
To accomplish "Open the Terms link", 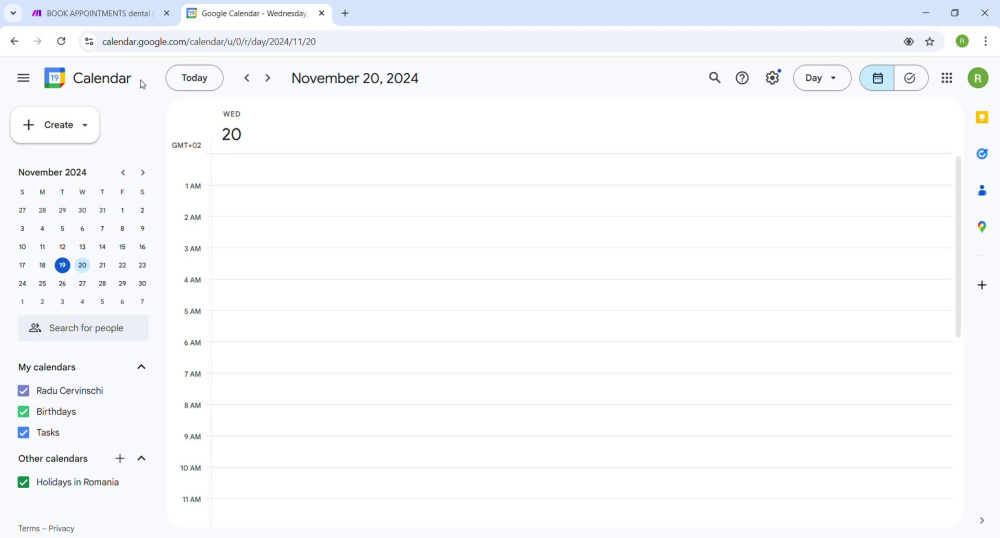I will tap(29, 528).
